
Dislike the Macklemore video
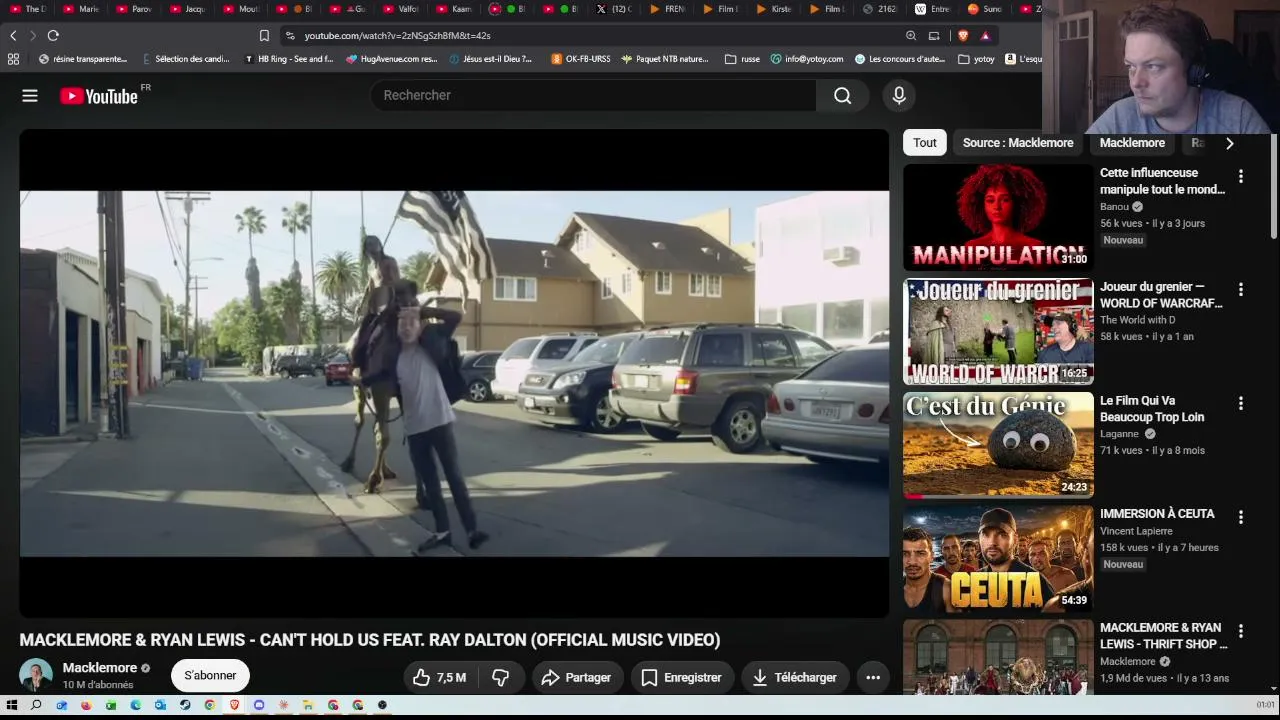[501, 677]
